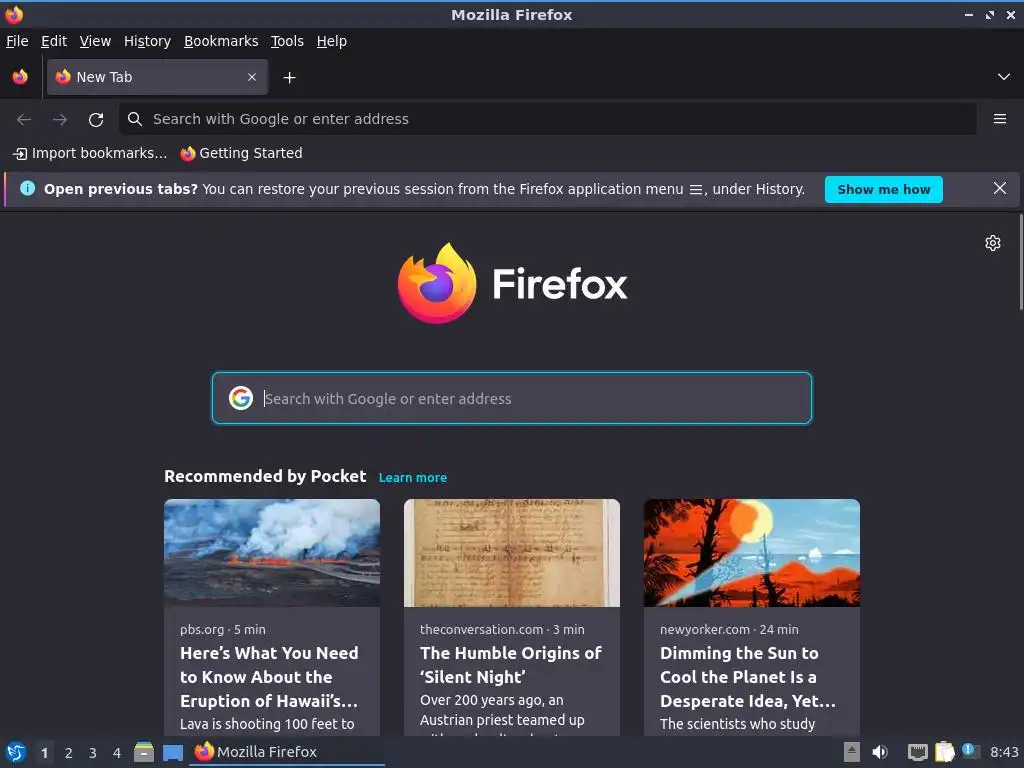
Task: Open the Edit menu
Action: 54,41
